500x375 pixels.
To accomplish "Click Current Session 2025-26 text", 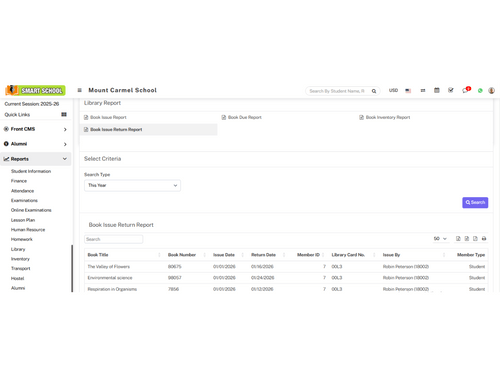I will click(32, 104).
